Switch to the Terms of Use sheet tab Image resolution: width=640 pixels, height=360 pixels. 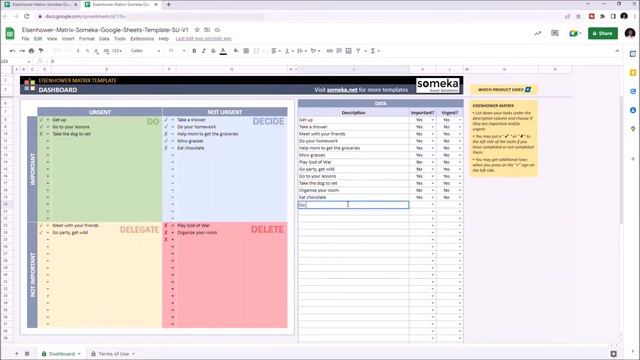(x=113, y=354)
